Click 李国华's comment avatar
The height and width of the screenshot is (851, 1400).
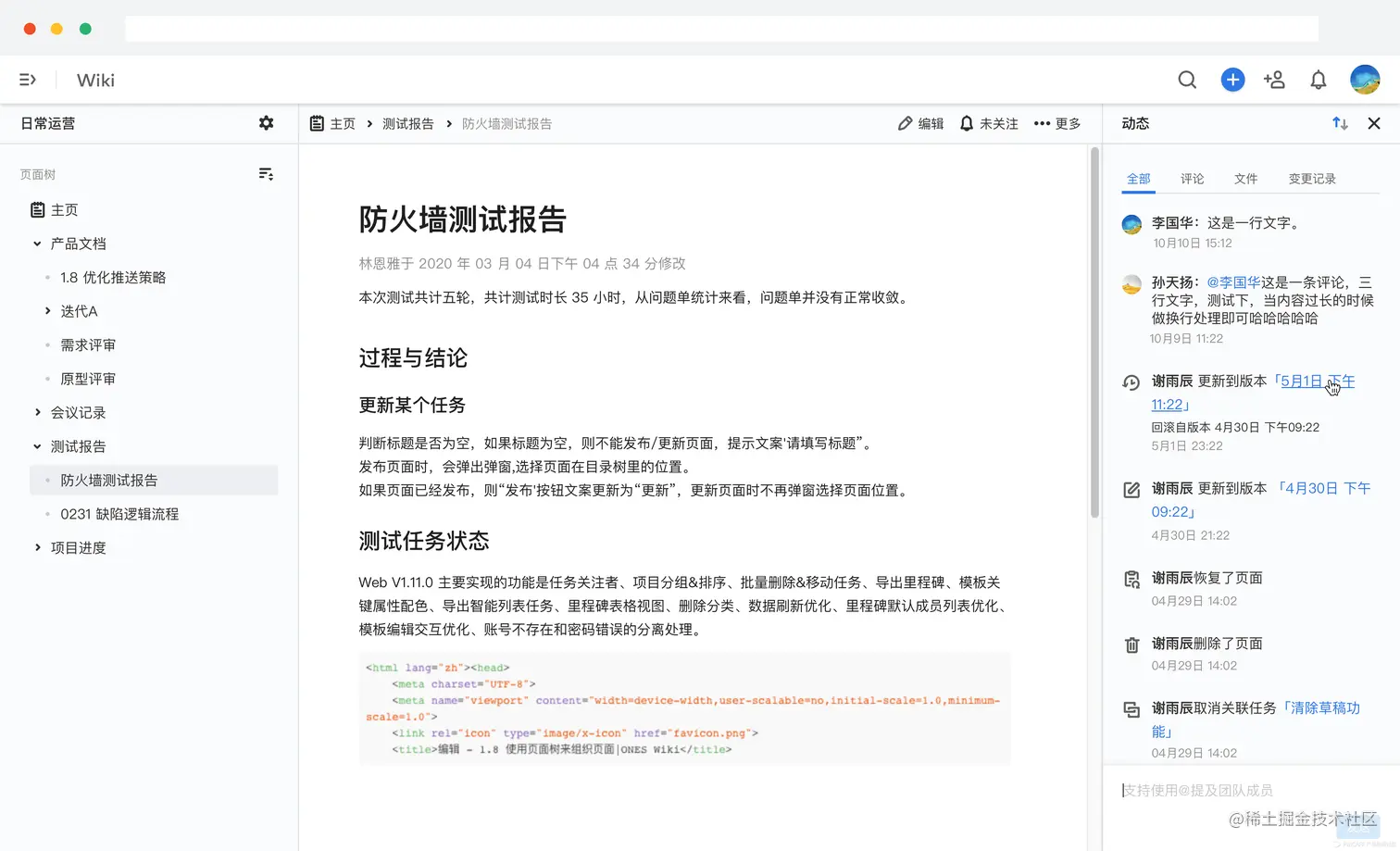(x=1131, y=224)
